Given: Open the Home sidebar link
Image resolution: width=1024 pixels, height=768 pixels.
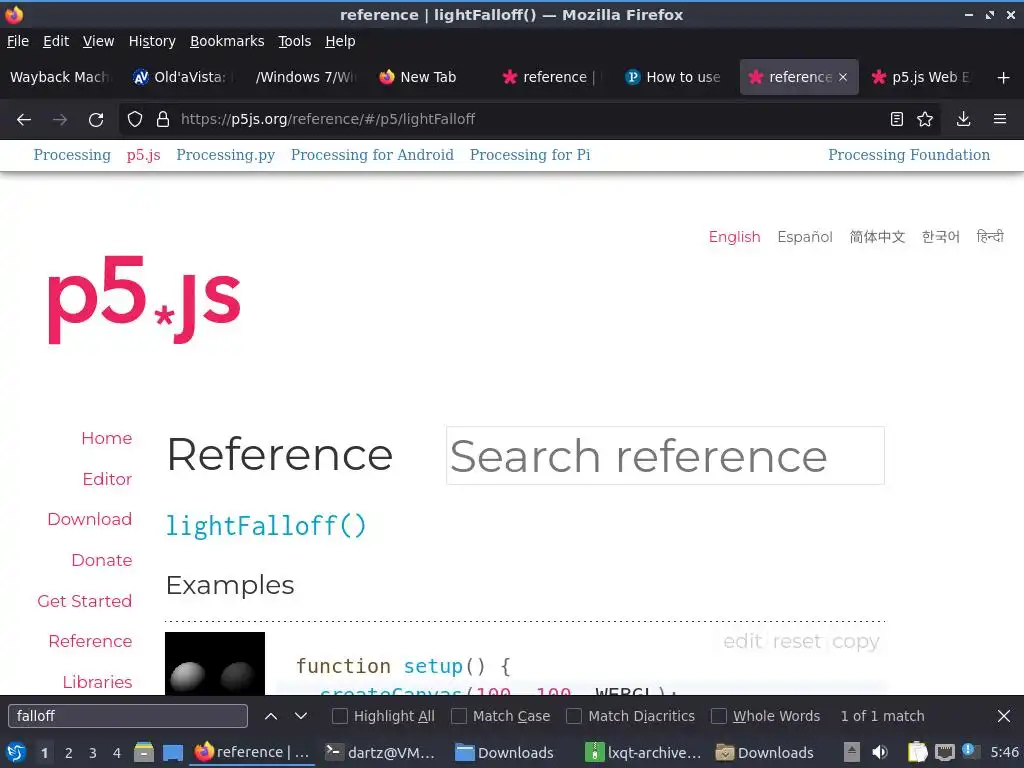Looking at the screenshot, I should 106,438.
